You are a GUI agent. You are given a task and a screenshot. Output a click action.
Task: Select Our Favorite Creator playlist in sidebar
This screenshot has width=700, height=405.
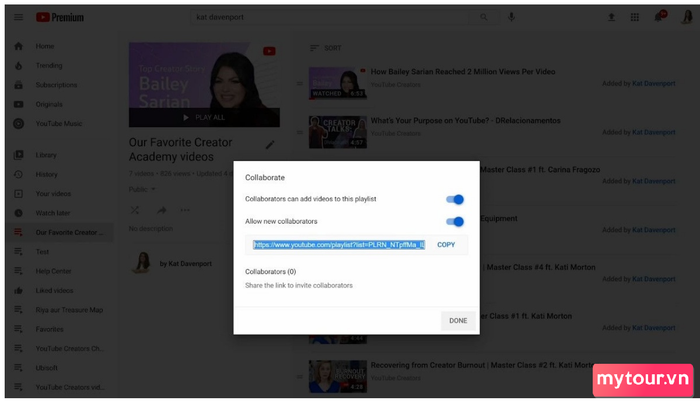click(x=59, y=232)
